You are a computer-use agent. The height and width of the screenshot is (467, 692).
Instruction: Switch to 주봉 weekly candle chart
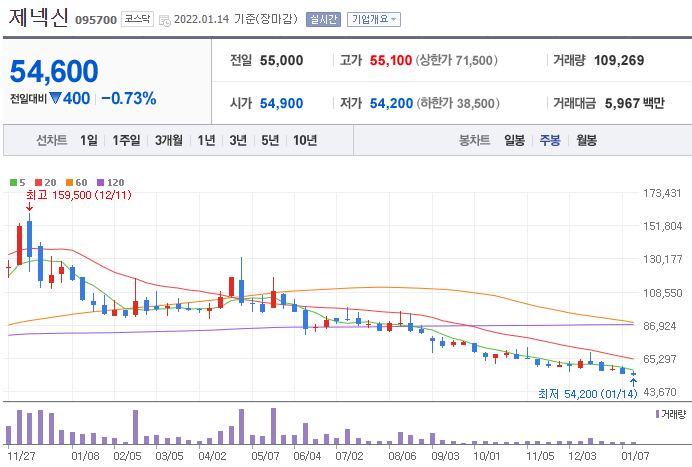(x=550, y=140)
